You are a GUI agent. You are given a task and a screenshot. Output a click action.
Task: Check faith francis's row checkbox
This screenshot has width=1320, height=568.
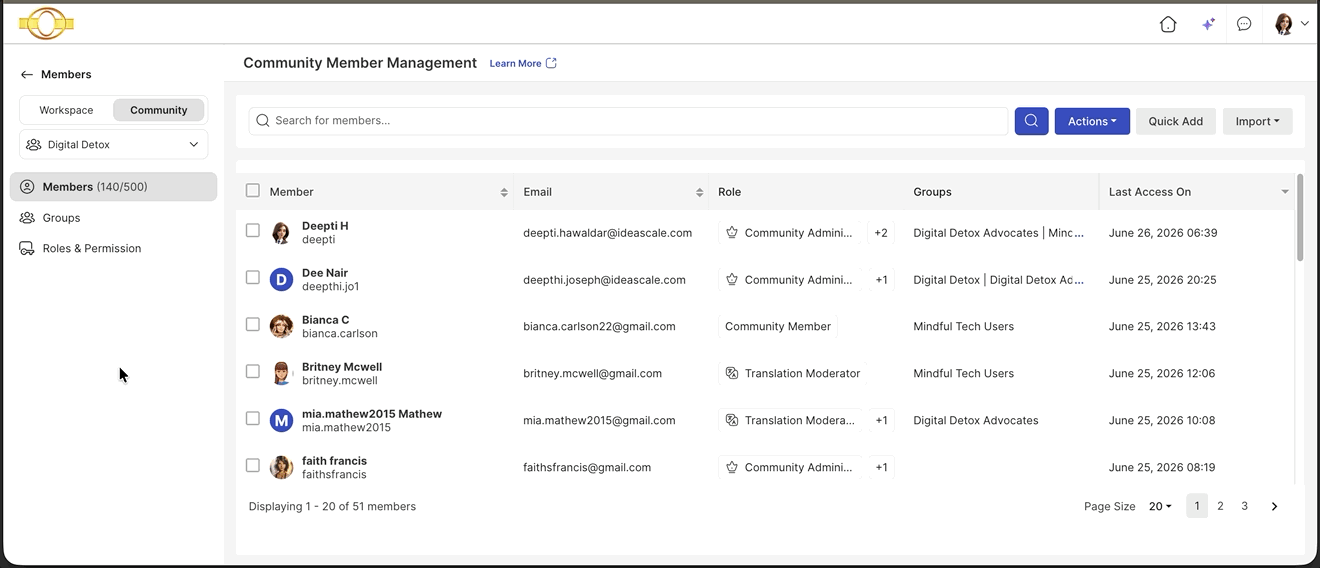pyautogui.click(x=253, y=465)
